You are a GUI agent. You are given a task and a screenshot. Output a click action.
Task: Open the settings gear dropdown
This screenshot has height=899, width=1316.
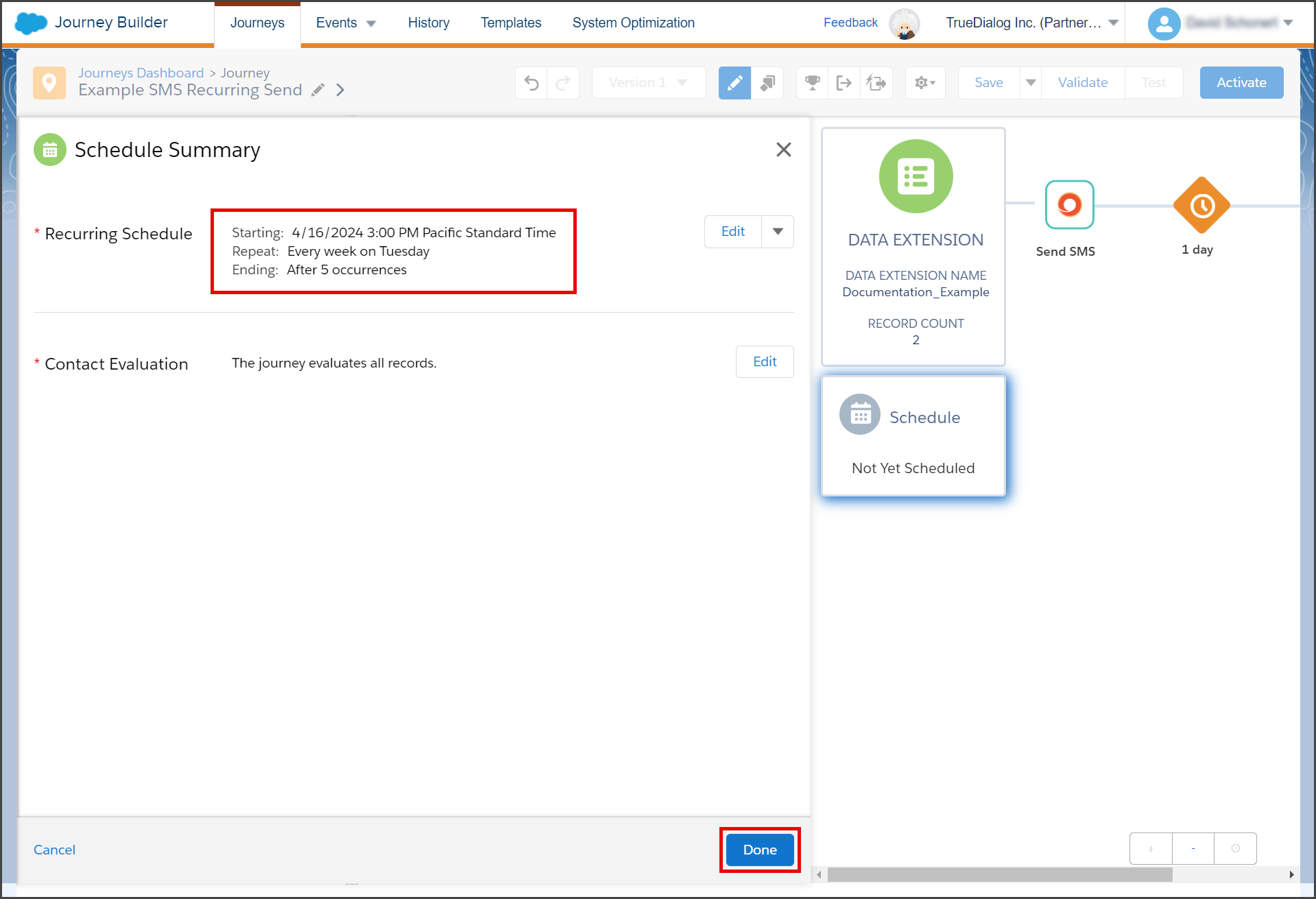[x=925, y=83]
